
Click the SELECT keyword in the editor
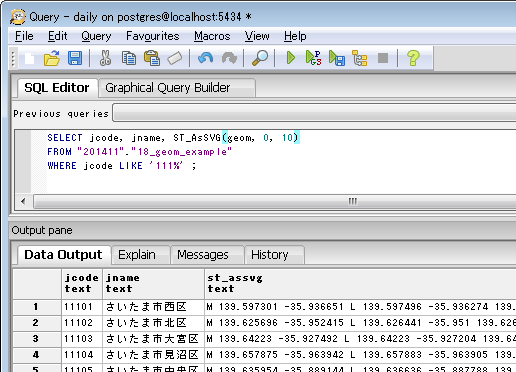[x=65, y=138]
